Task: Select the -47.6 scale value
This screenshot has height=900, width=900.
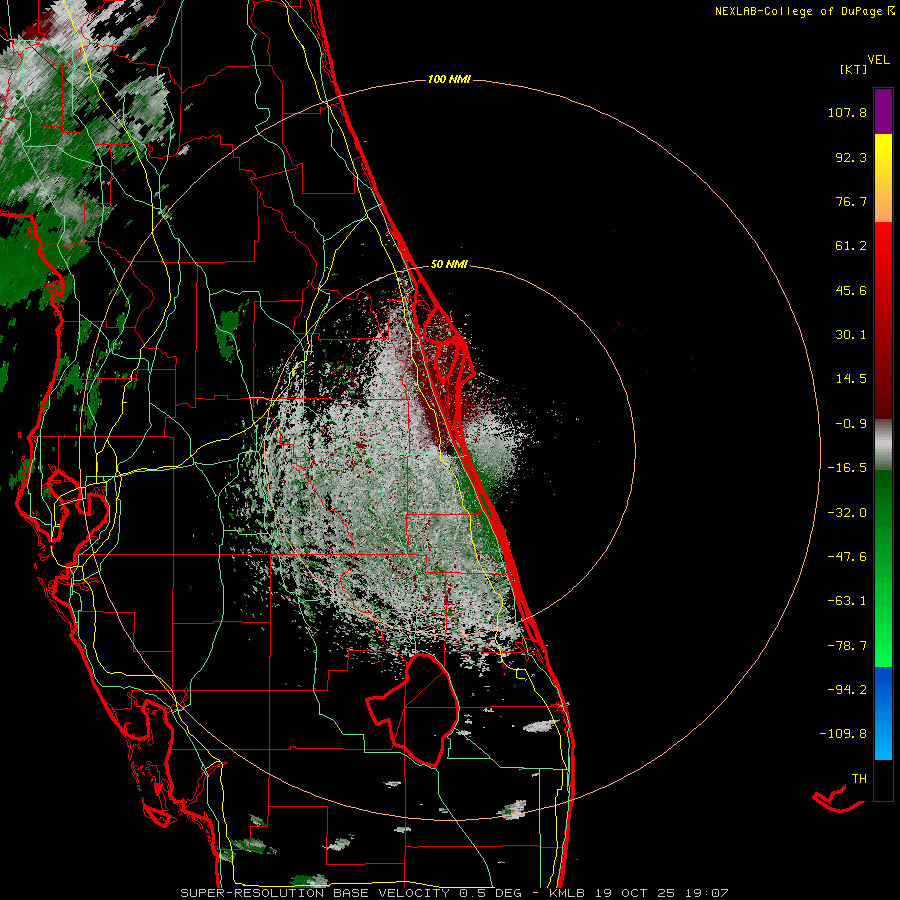Action: click(847, 557)
